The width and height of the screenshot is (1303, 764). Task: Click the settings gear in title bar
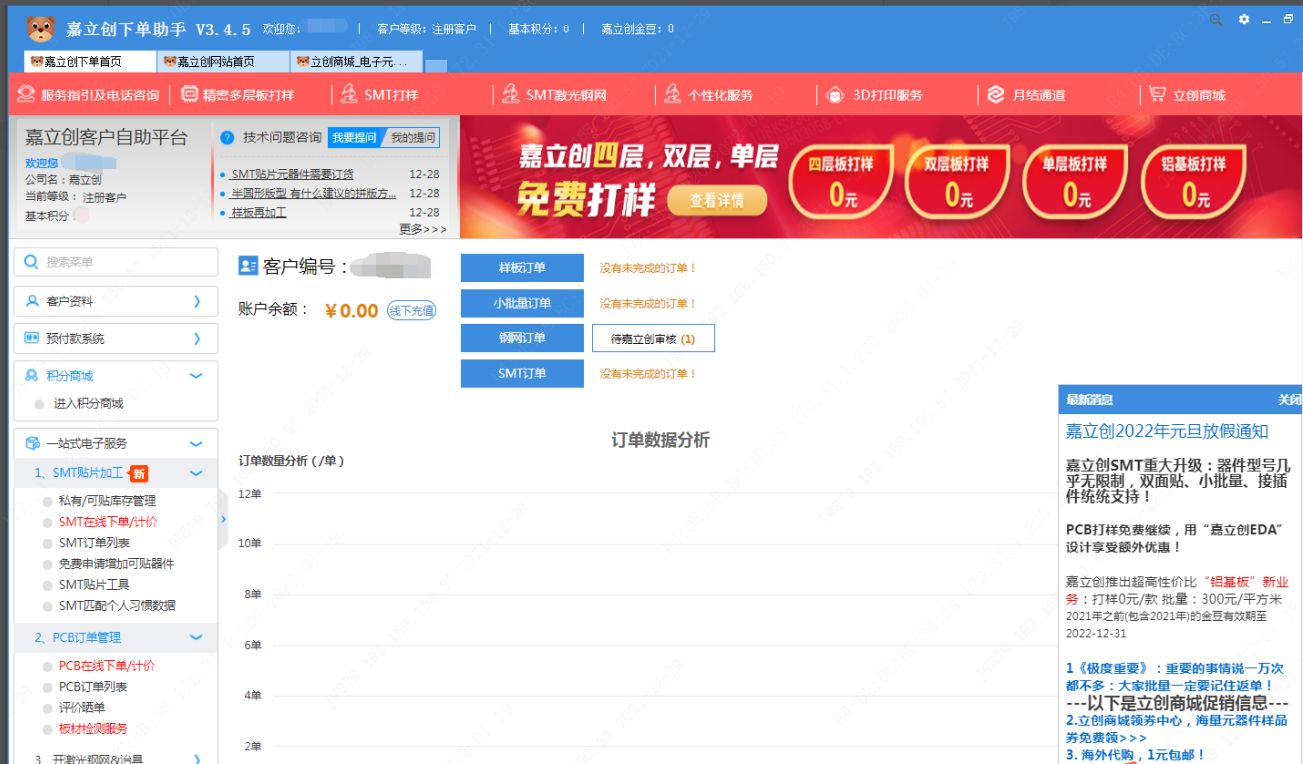pyautogui.click(x=1244, y=19)
